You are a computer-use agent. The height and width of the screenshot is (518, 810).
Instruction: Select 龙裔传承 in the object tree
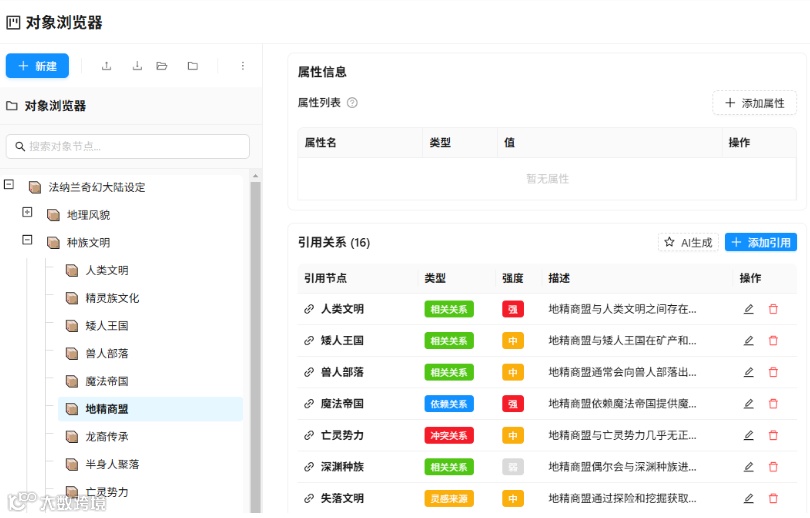click(107, 436)
